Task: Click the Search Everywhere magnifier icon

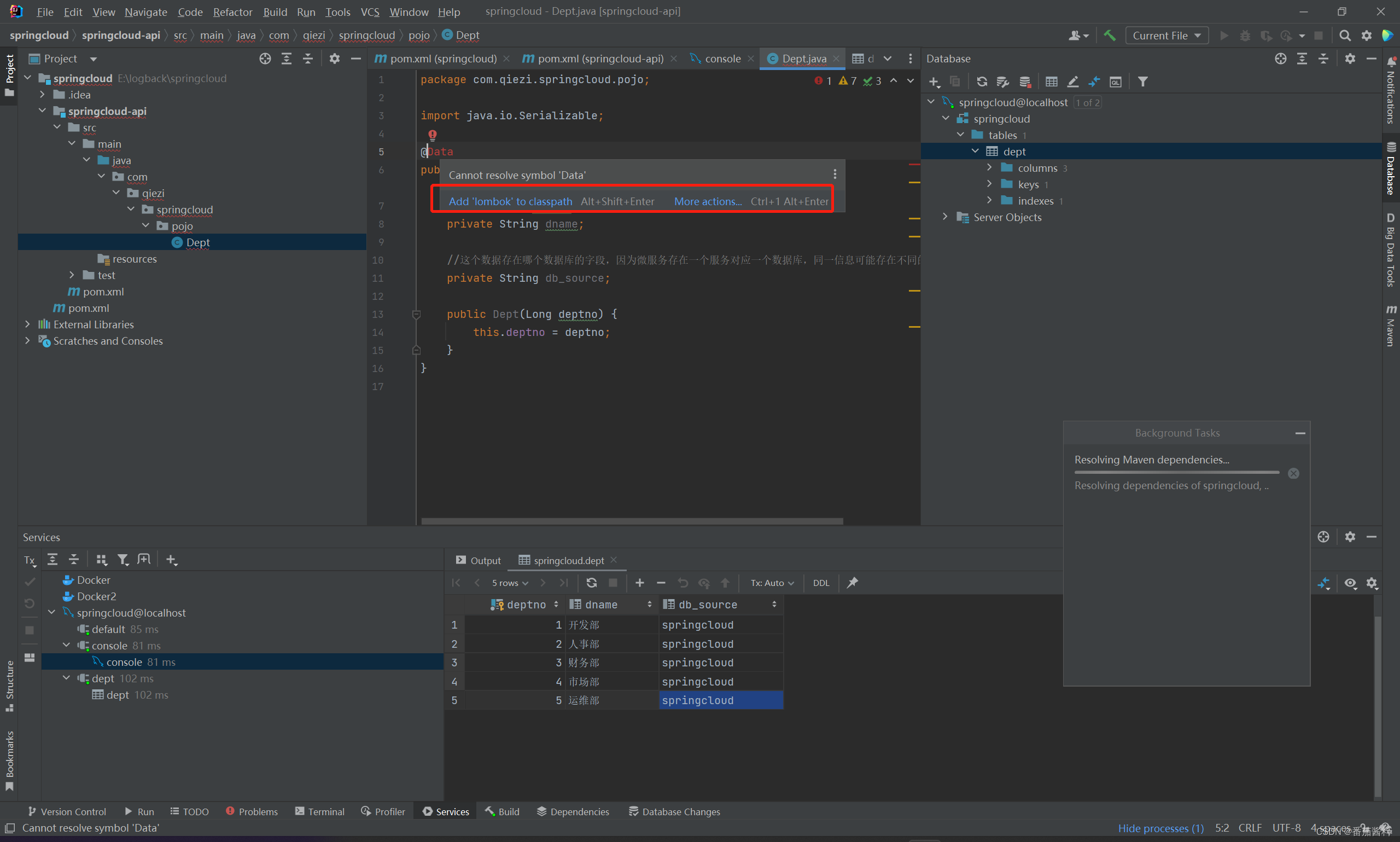Action: click(1344, 35)
